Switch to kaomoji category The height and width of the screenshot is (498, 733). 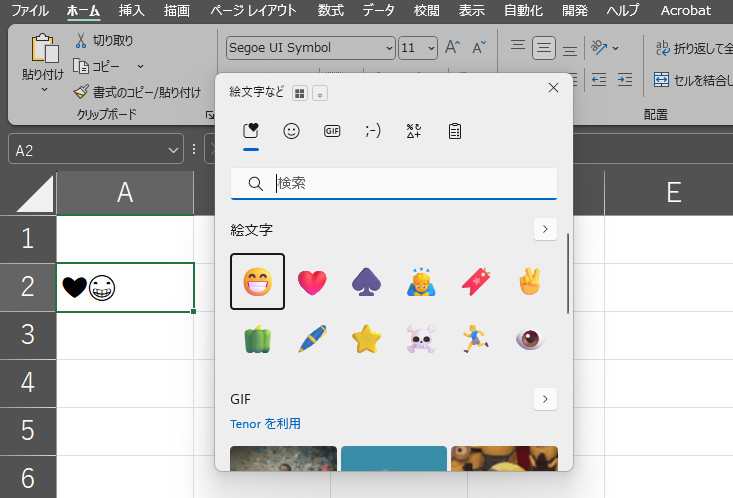pyautogui.click(x=373, y=131)
